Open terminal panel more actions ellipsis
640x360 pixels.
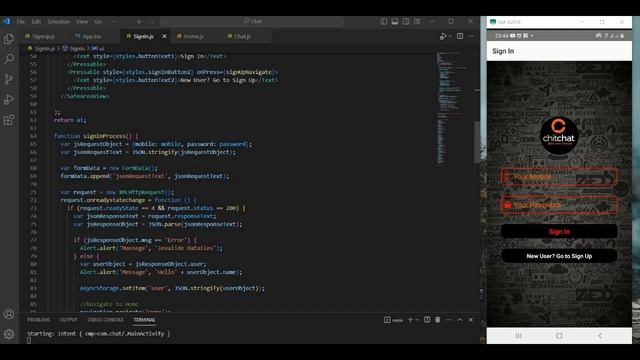click(x=449, y=320)
